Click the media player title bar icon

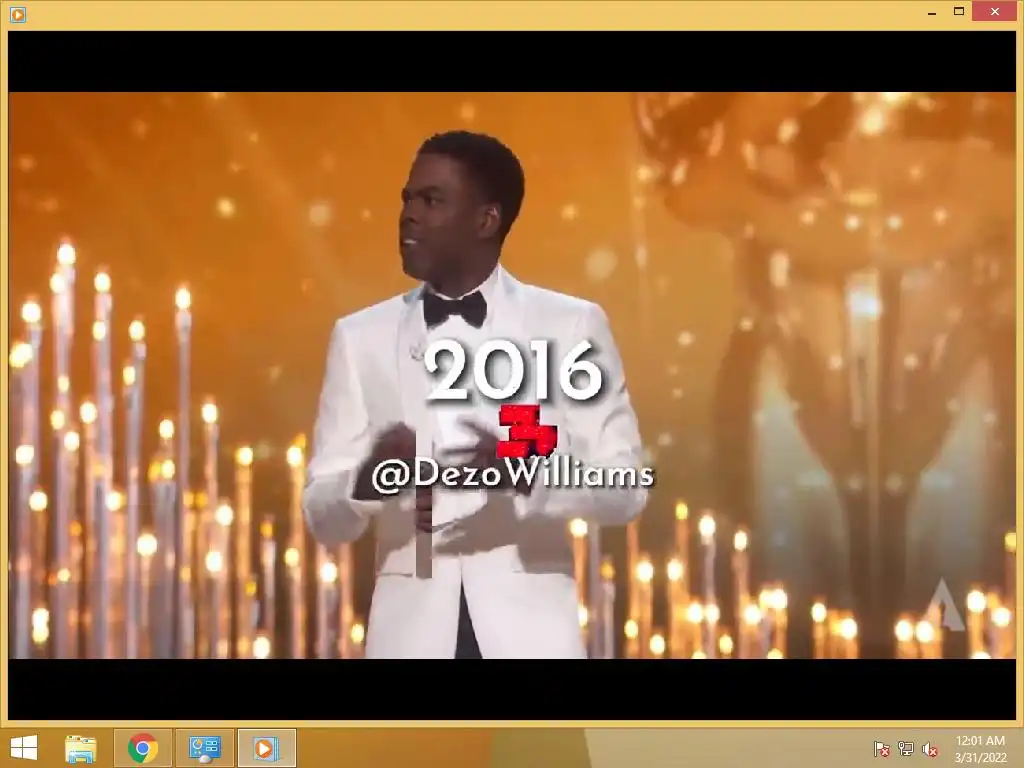pyautogui.click(x=18, y=14)
